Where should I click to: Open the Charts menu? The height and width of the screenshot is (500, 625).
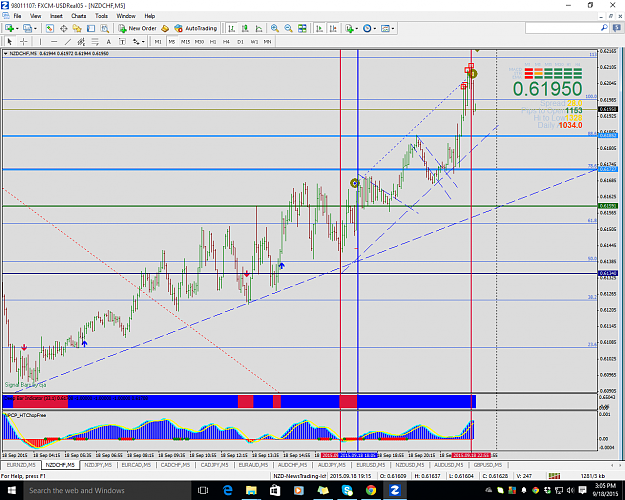79,16
